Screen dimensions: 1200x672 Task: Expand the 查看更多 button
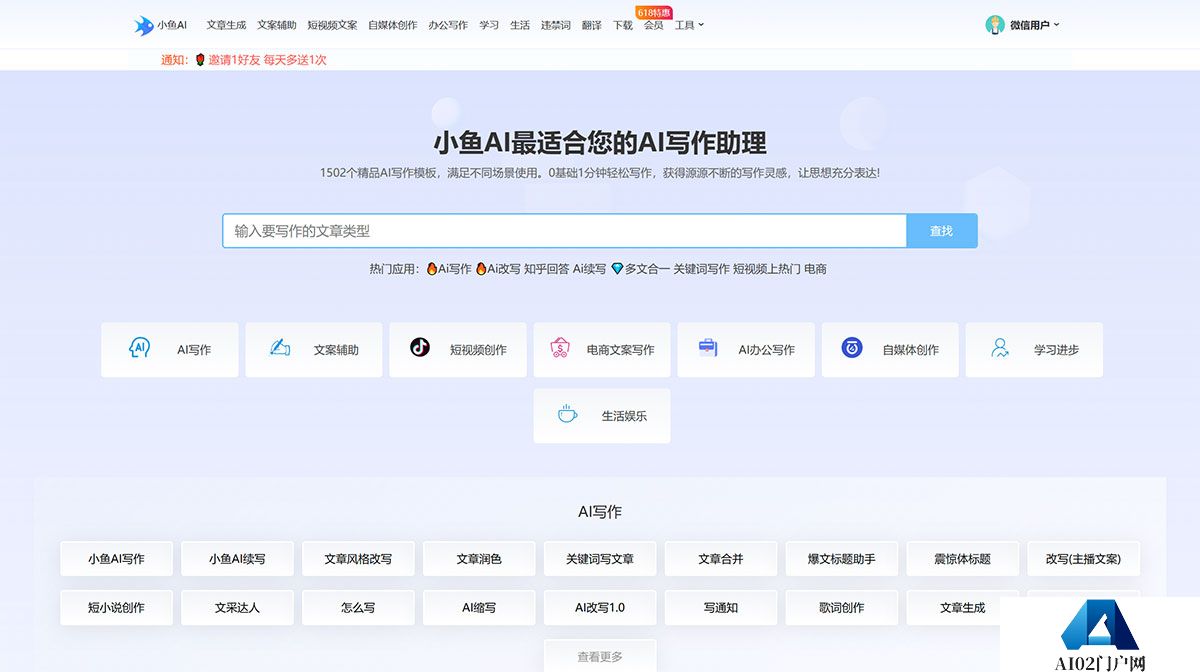[x=600, y=656]
